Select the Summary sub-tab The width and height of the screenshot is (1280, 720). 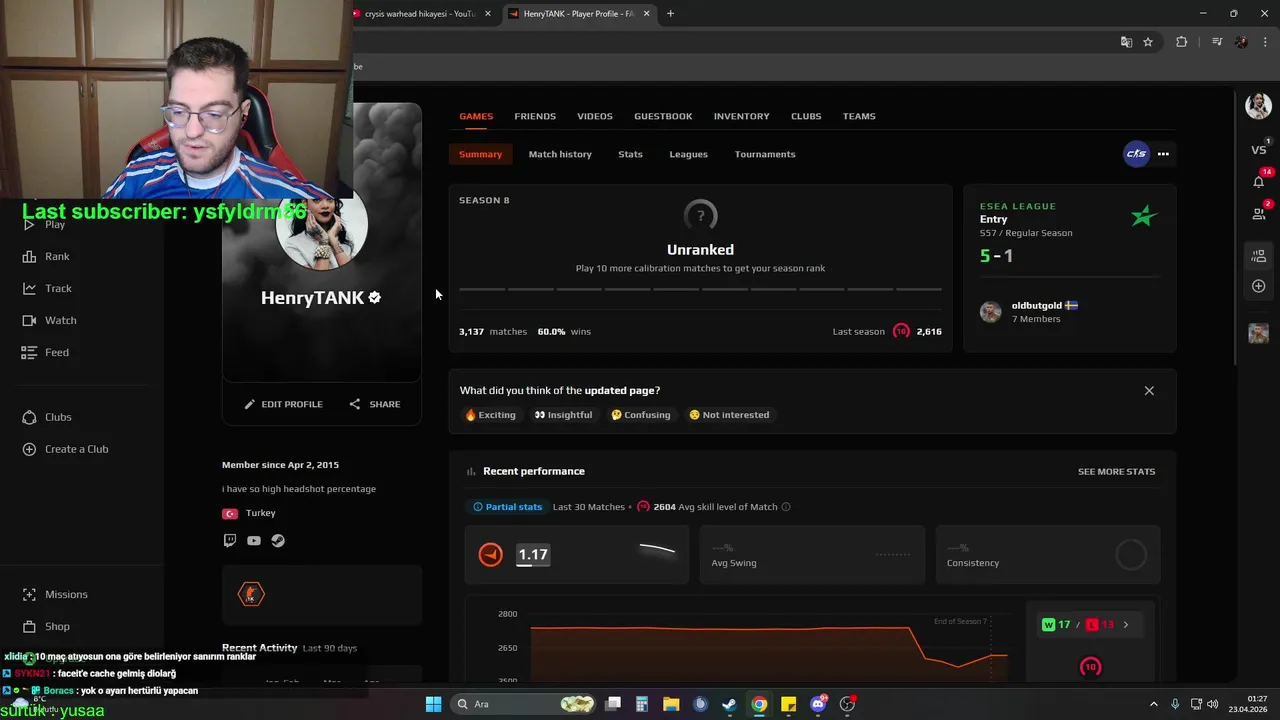tap(480, 154)
